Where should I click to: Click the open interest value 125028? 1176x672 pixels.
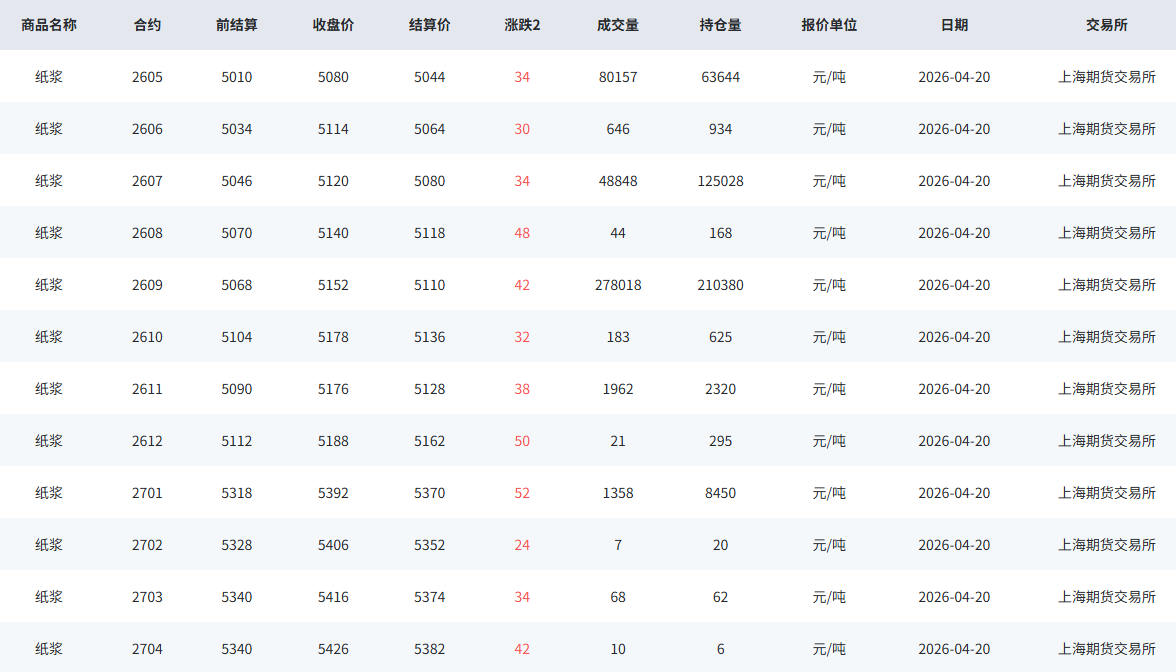click(x=720, y=181)
